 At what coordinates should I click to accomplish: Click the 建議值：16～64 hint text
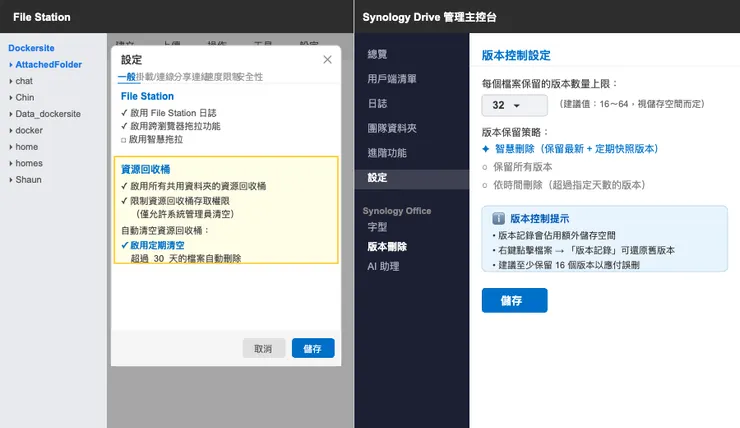pyautogui.click(x=631, y=104)
